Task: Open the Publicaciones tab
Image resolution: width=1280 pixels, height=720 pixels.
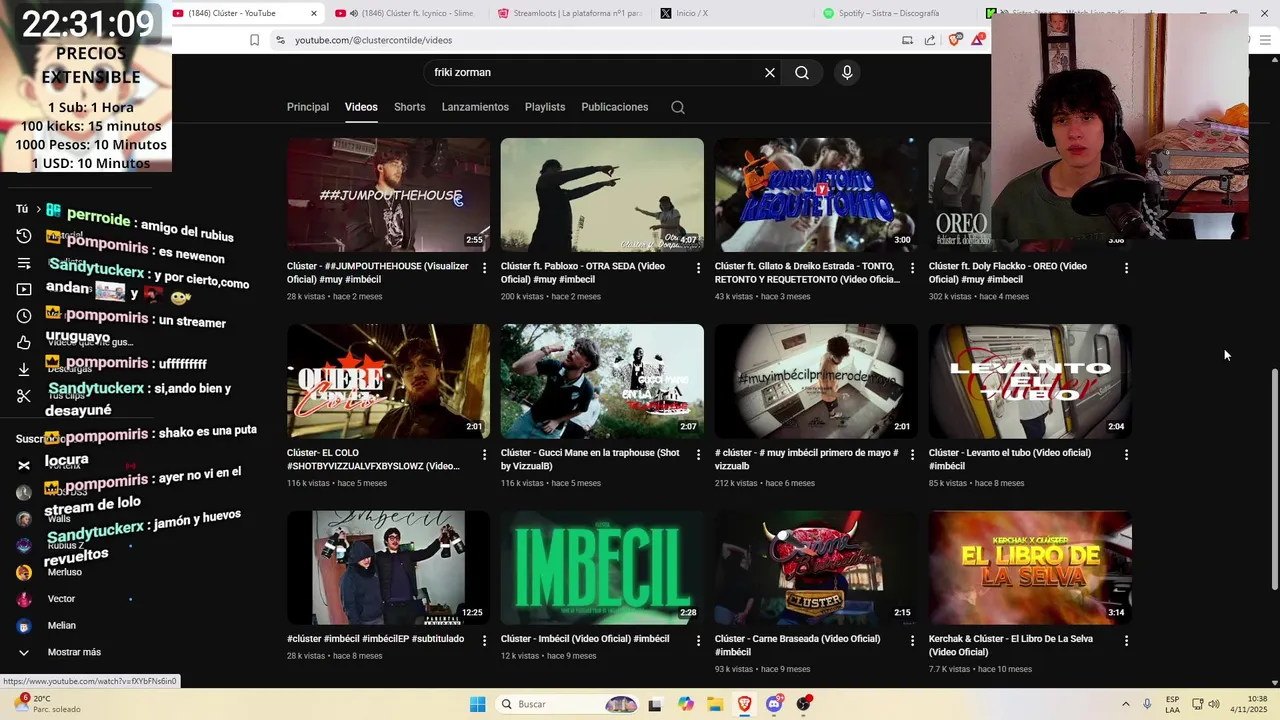Action: coord(615,107)
